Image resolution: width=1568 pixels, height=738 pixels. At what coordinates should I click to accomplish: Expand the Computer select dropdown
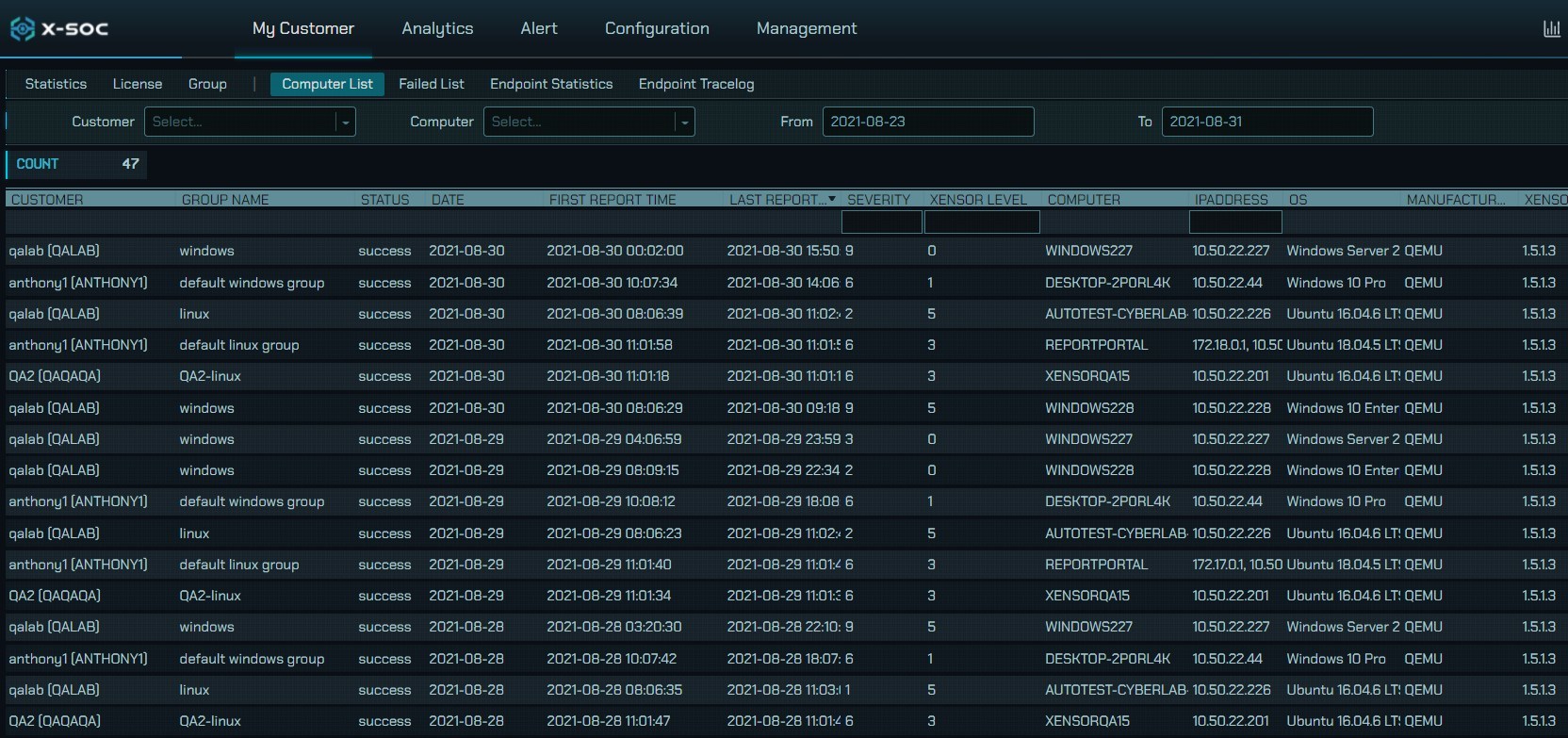coord(684,123)
